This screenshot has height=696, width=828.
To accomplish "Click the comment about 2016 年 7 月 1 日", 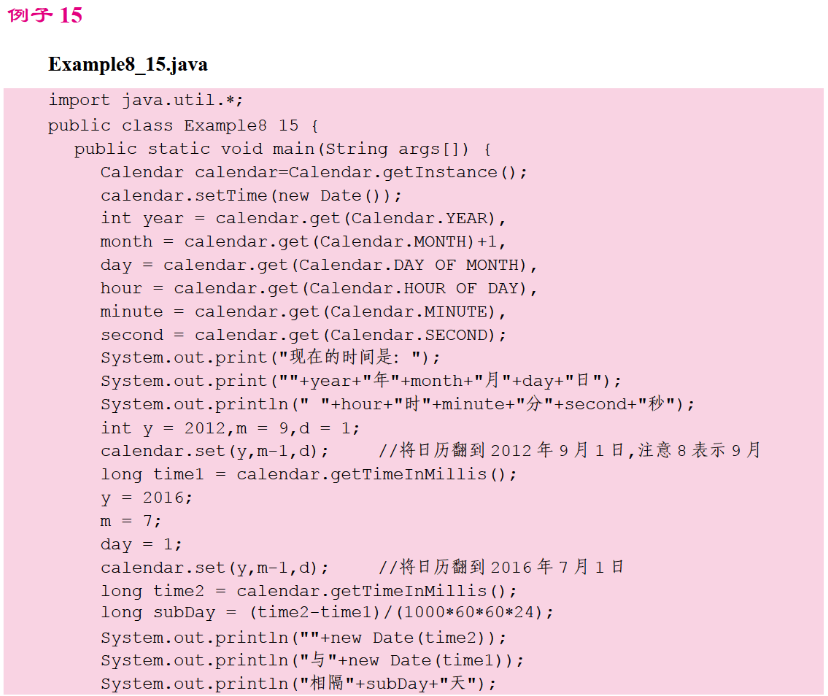I will click(498, 567).
